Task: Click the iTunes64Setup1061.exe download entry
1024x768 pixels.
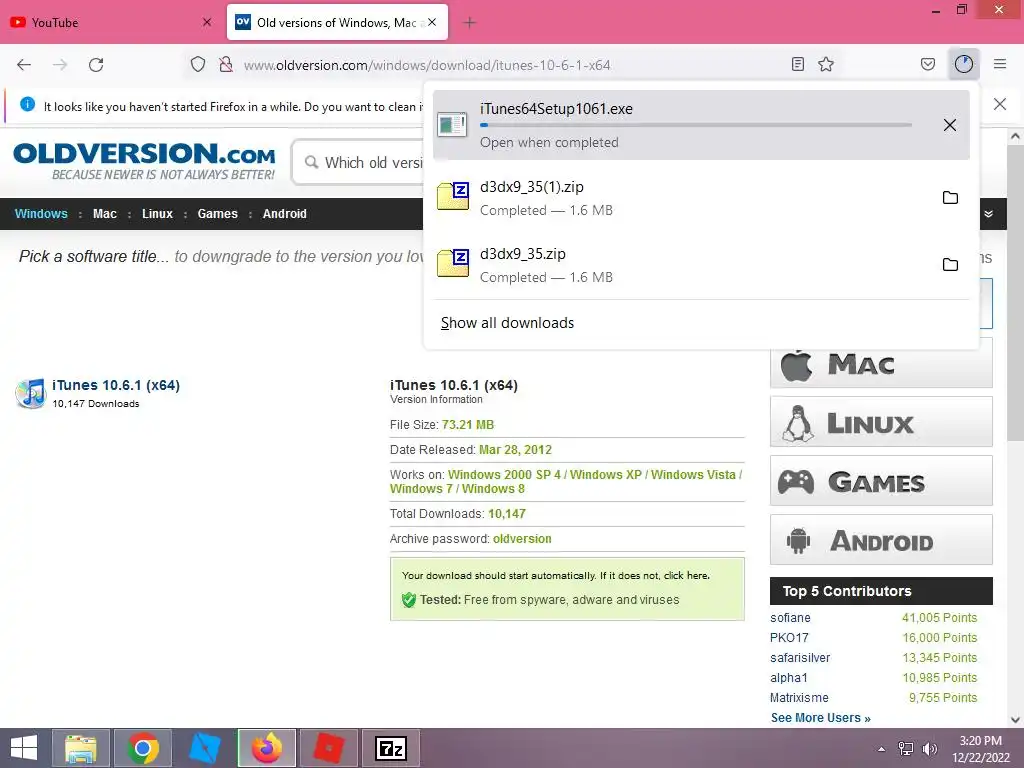Action: click(701, 125)
